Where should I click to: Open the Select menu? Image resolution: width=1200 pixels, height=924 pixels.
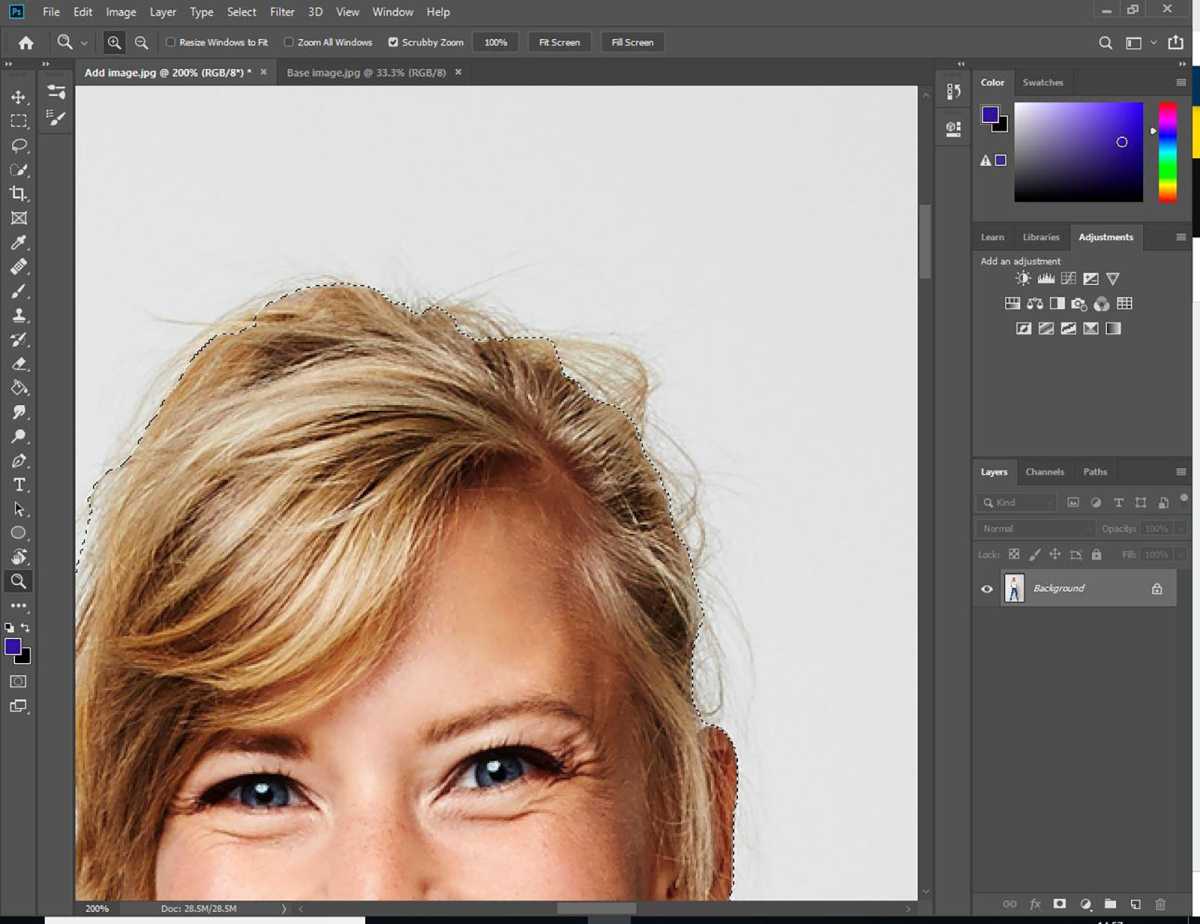pyautogui.click(x=242, y=12)
